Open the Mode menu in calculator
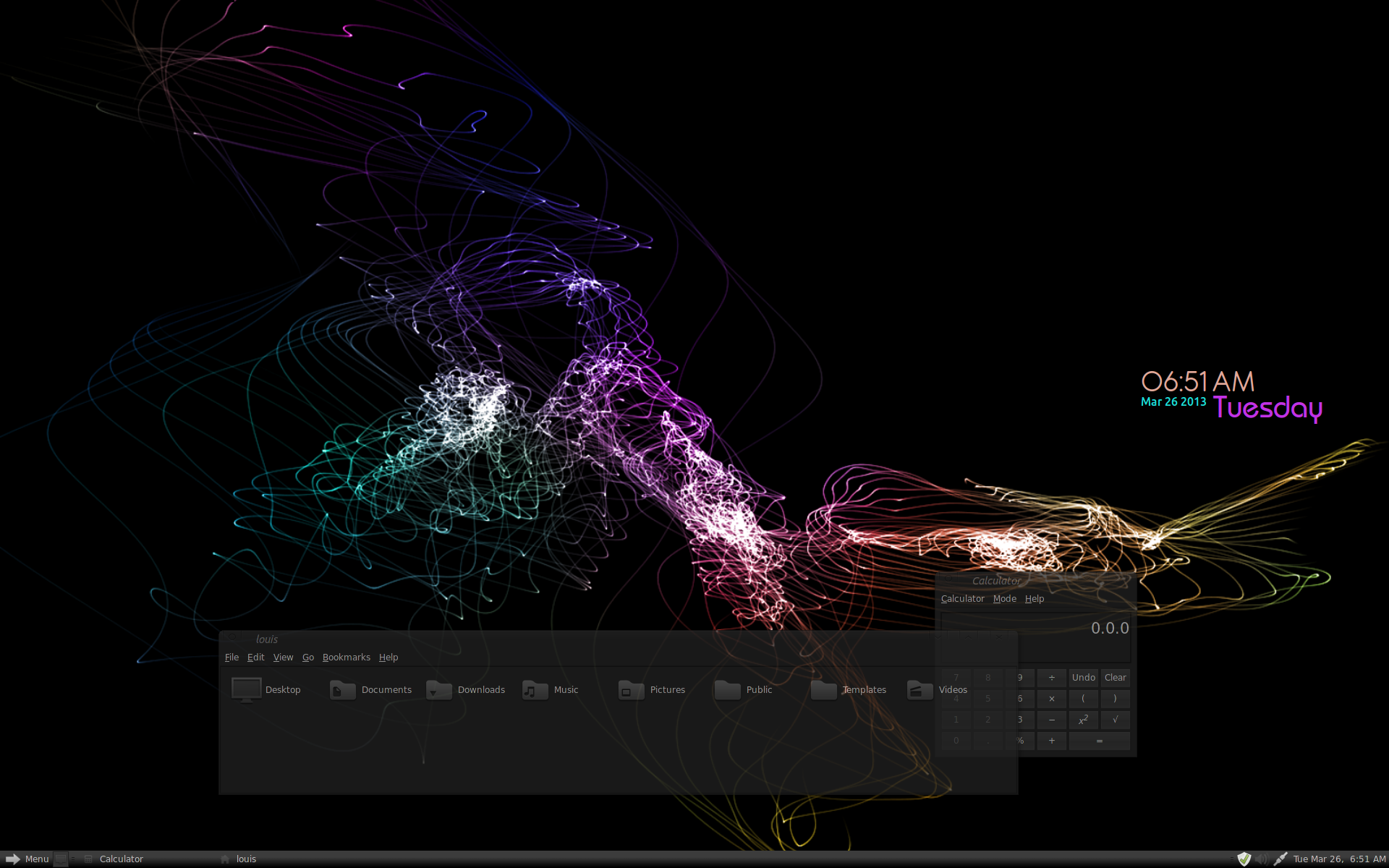The width and height of the screenshot is (1389, 868). [x=1004, y=599]
